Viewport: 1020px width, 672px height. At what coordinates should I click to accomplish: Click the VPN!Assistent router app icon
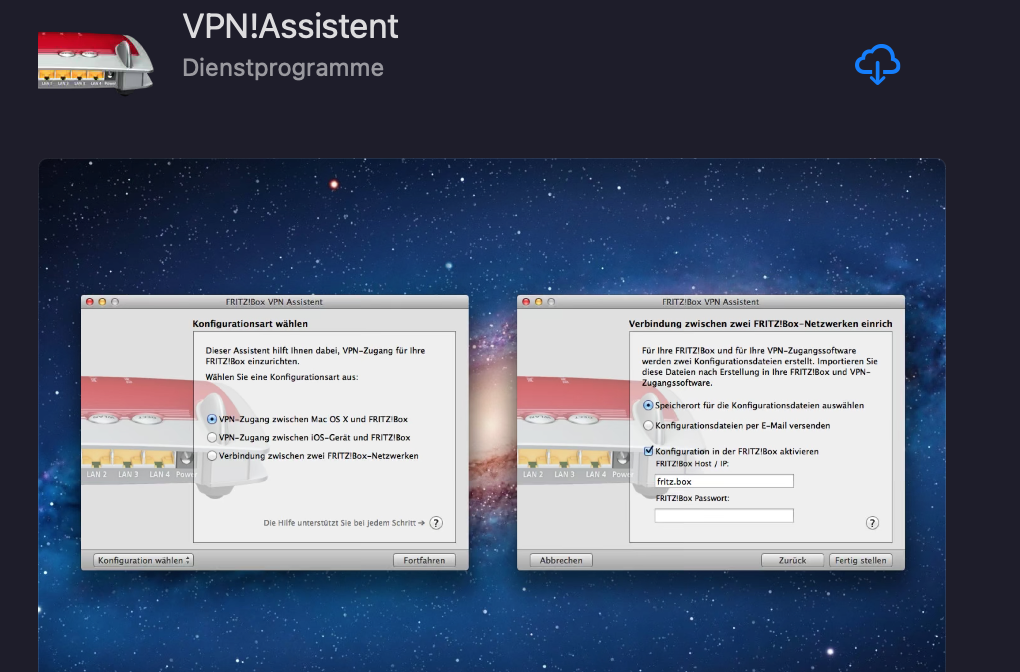[x=96, y=62]
